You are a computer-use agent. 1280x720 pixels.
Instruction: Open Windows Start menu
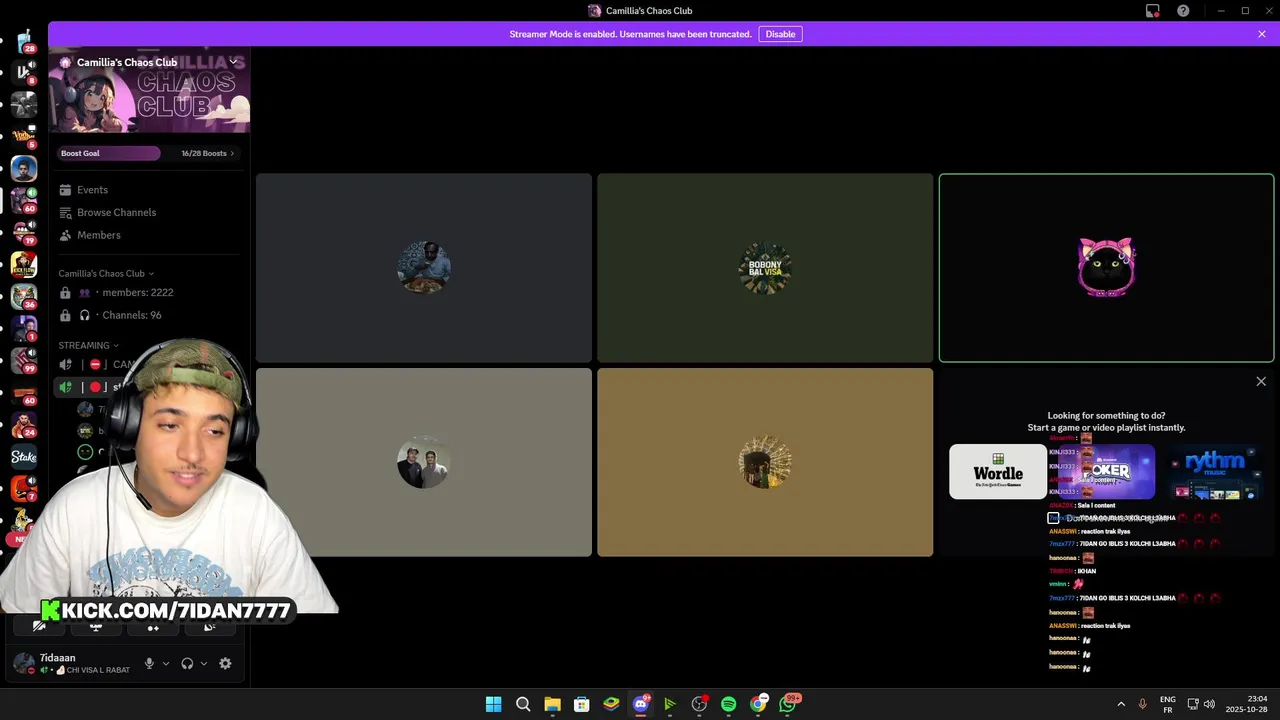493,704
